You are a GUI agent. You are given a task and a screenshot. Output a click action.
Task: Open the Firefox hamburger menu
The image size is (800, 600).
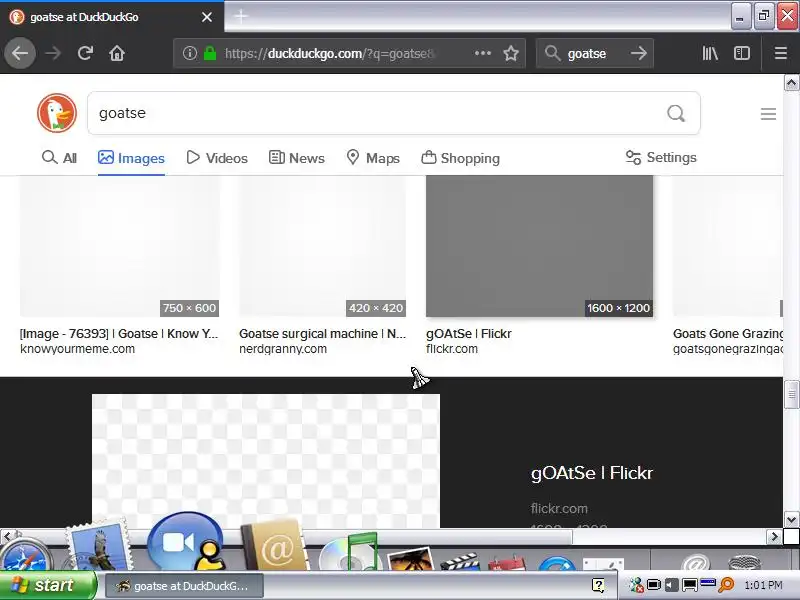pyautogui.click(x=781, y=53)
